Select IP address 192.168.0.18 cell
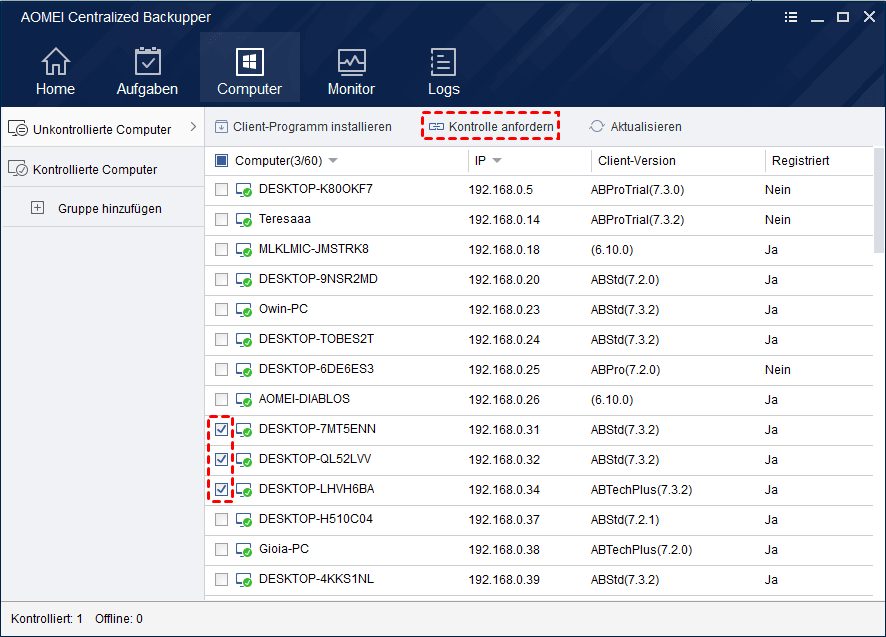The height and width of the screenshot is (637, 886). (x=504, y=250)
